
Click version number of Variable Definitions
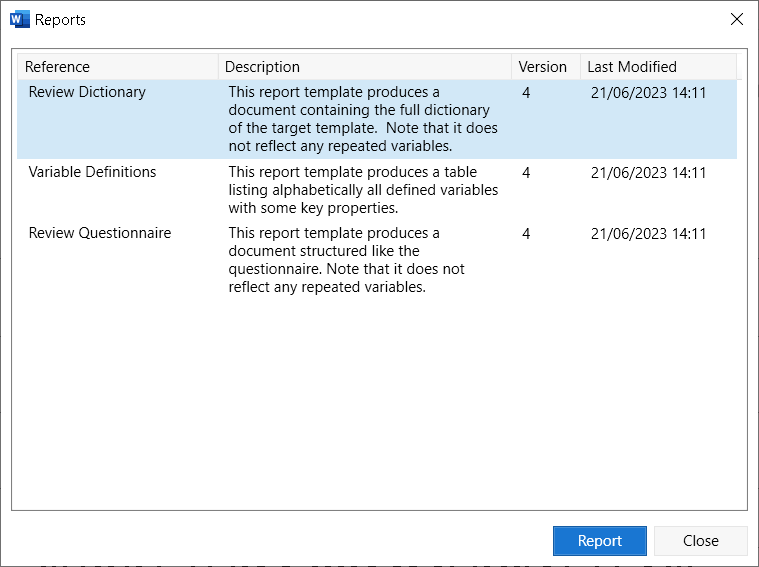(526, 173)
